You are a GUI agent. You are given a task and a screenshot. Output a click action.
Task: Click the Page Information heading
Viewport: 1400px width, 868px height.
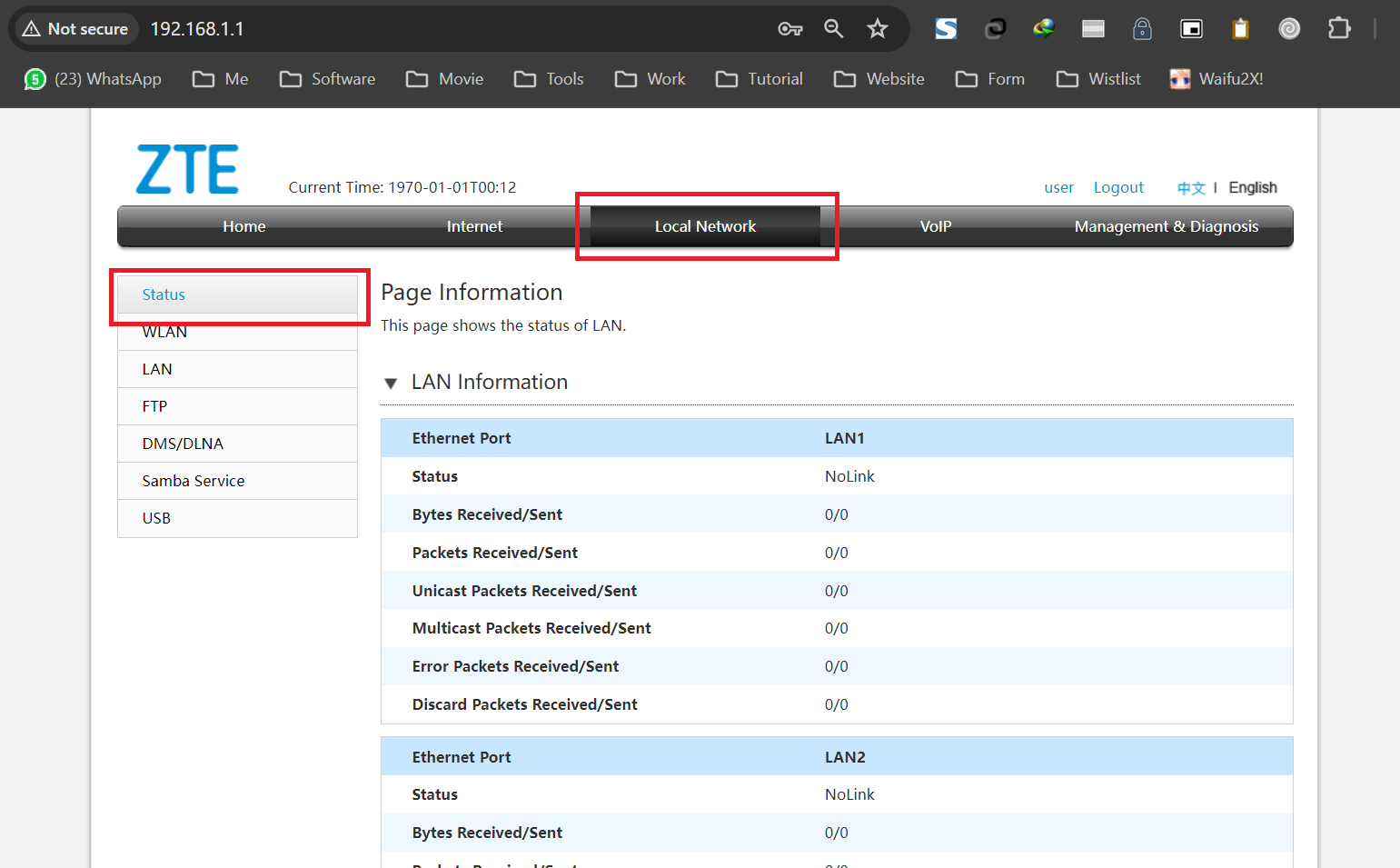(x=472, y=292)
